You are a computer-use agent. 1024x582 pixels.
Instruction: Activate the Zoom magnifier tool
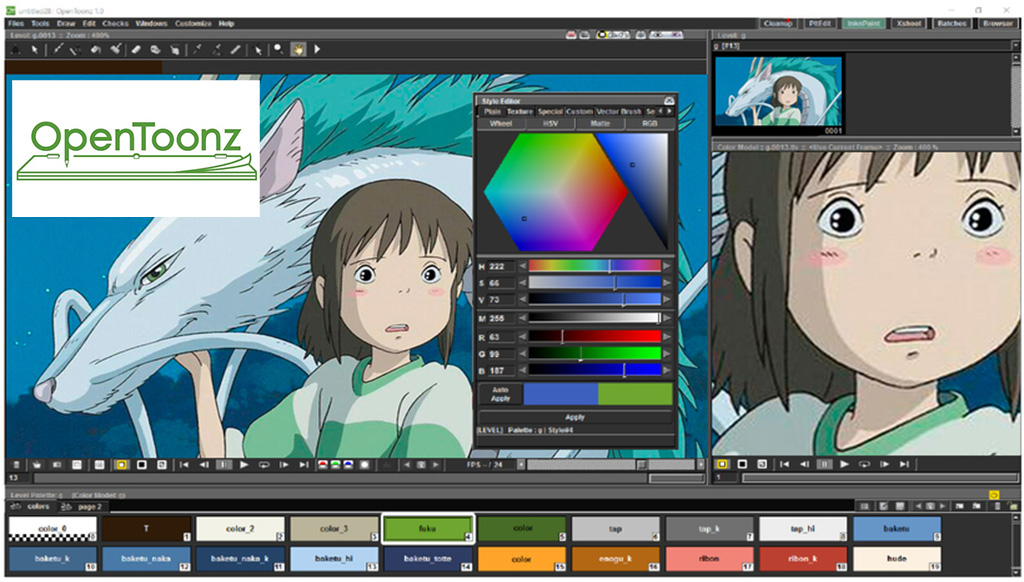(278, 49)
